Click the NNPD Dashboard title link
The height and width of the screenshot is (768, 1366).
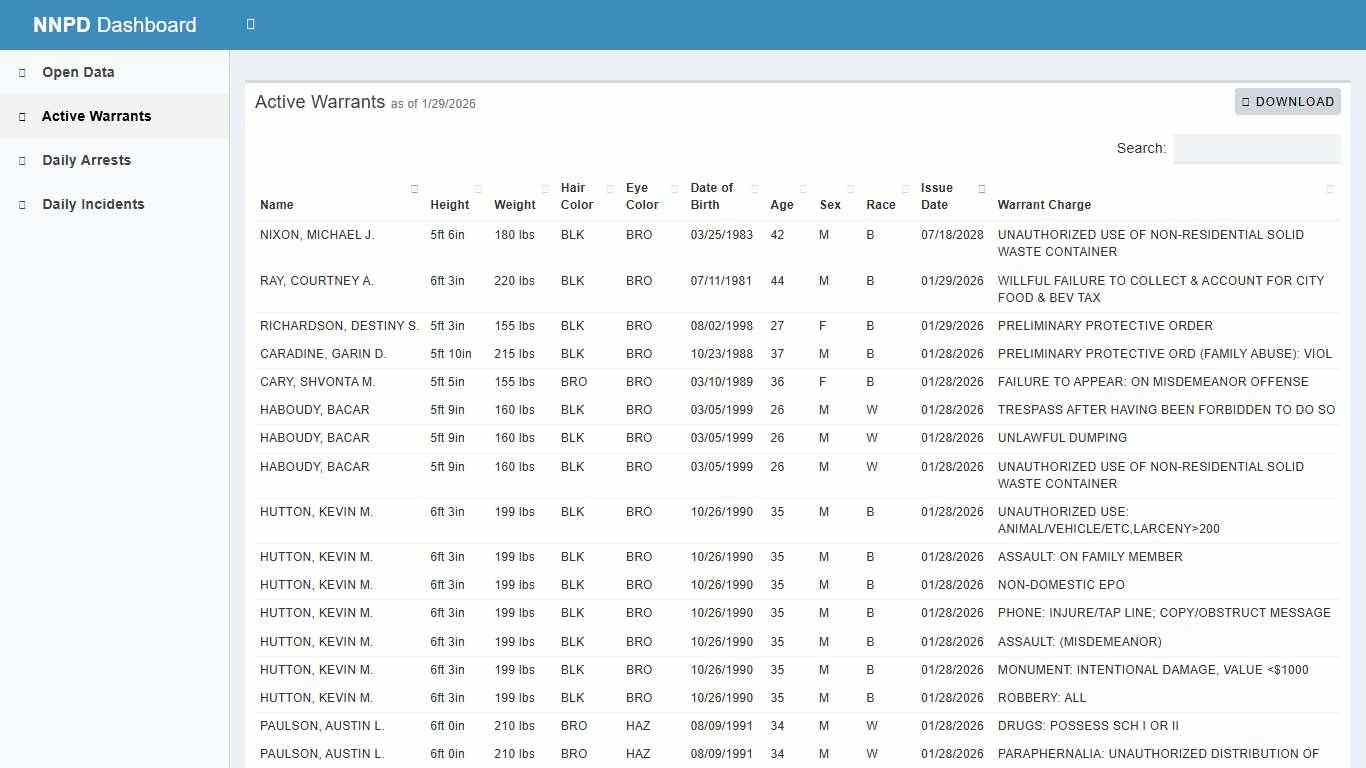pyautogui.click(x=115, y=24)
